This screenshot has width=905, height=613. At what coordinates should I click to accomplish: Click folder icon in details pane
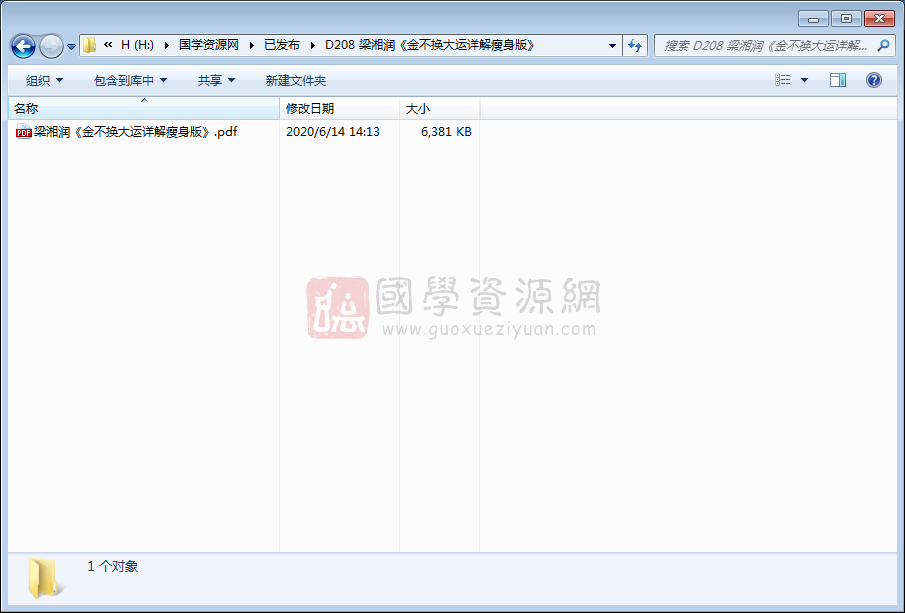[x=44, y=578]
